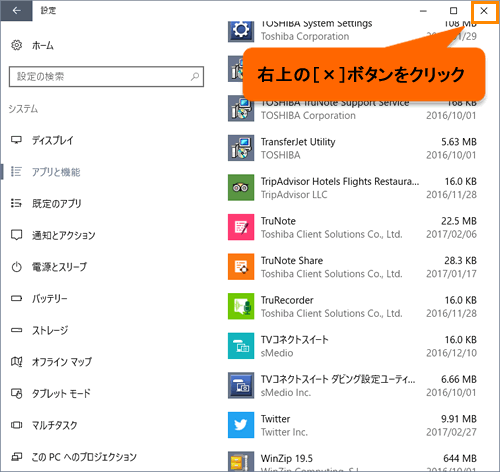Click the 2017/02/06 install date

451,234
